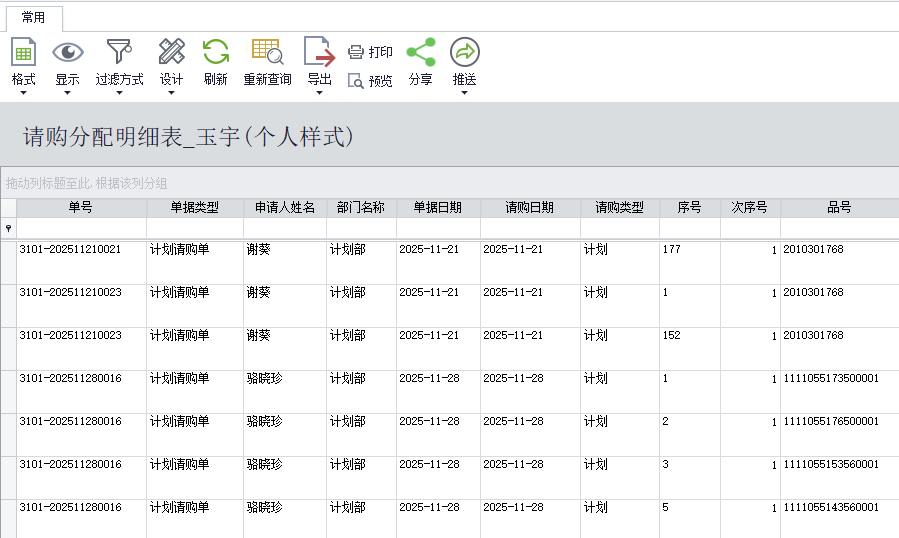Image resolution: width=899 pixels, height=538 pixels.
Task: Click the 品号 column header
Action: click(x=839, y=208)
